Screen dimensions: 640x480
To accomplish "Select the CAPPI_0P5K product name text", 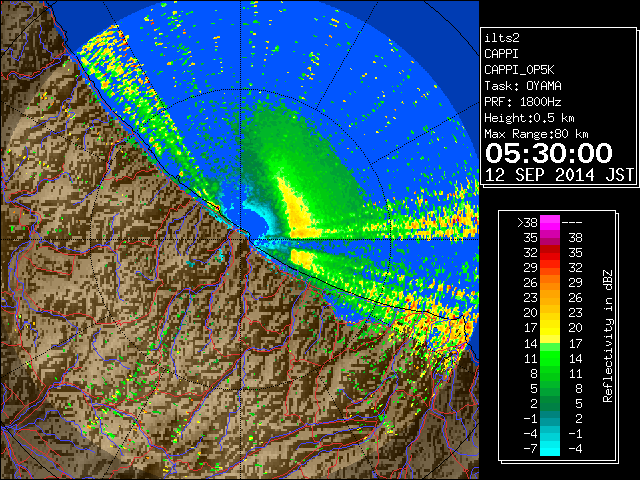I will (519, 70).
